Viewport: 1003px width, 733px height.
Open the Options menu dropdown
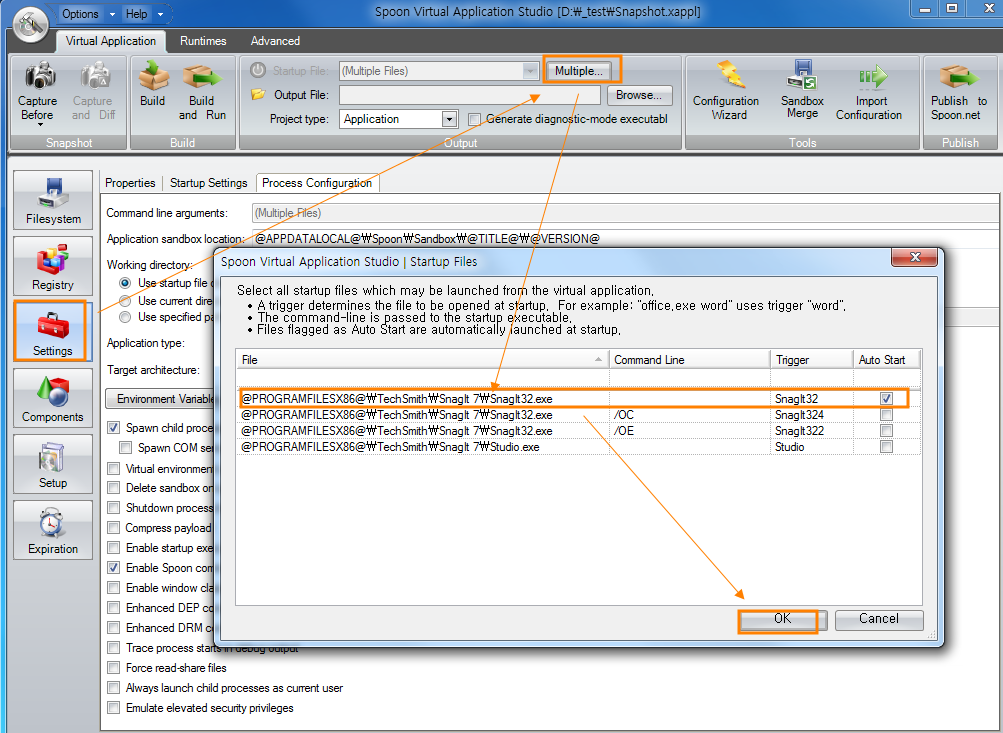[113, 14]
